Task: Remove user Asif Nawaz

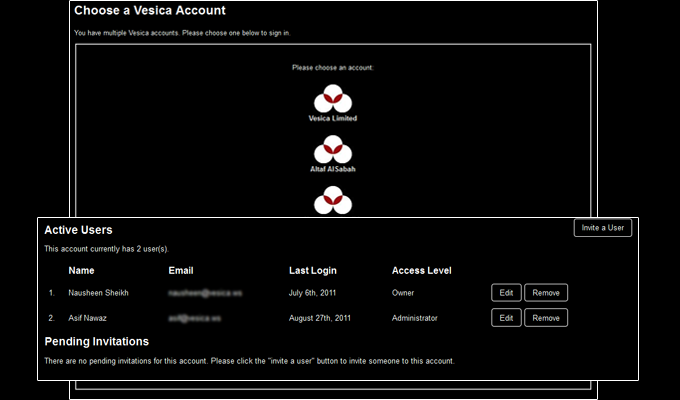Action: 546,318
